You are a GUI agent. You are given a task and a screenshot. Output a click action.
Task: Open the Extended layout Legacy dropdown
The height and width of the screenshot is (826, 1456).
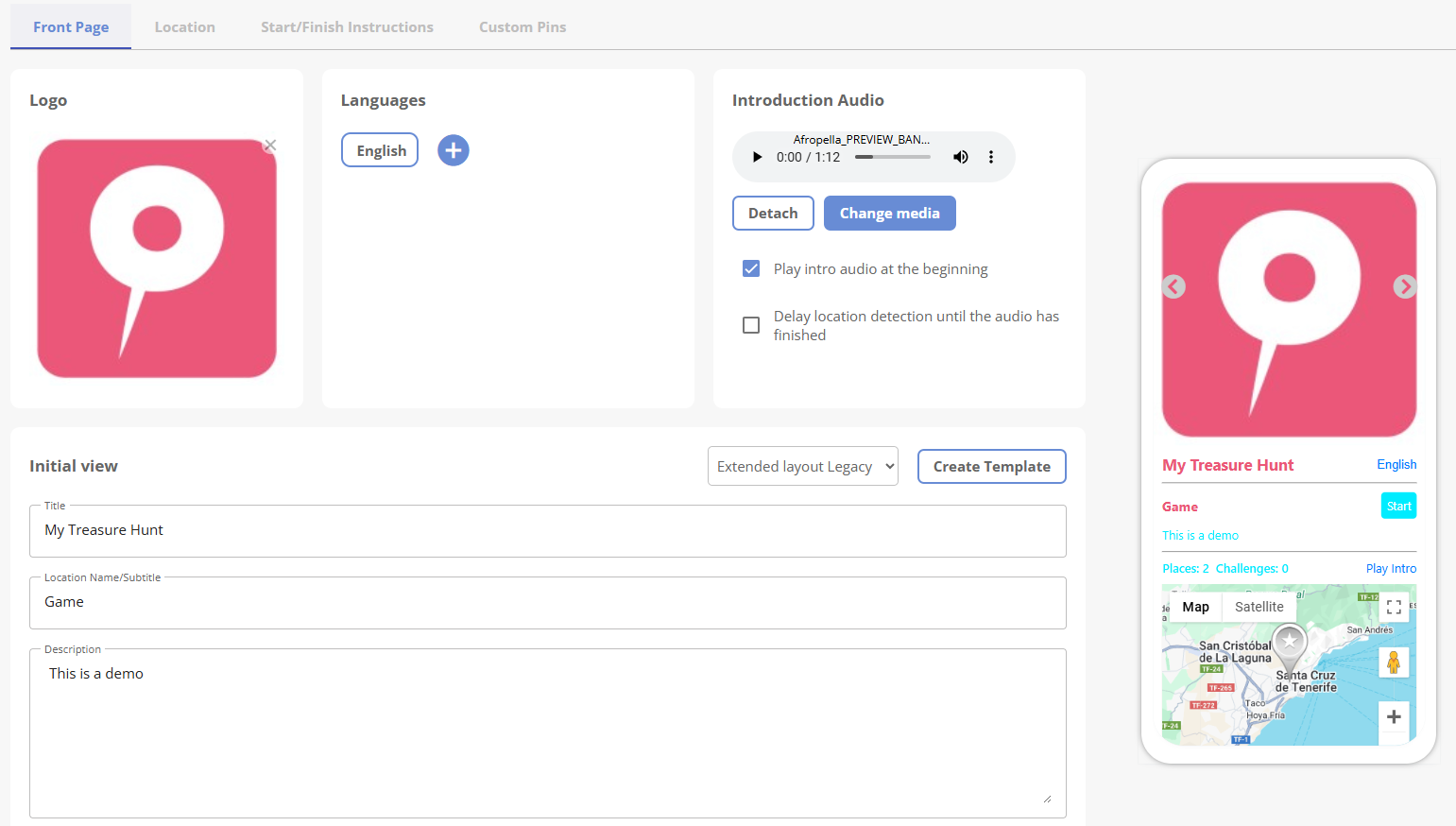point(802,466)
